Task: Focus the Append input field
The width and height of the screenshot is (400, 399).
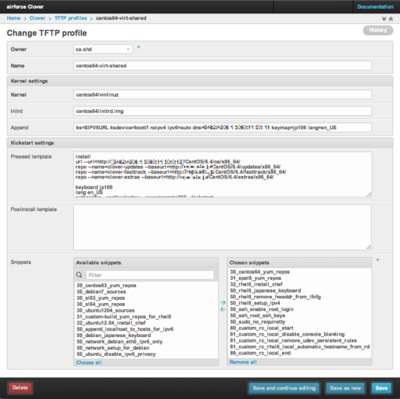Action: (222, 127)
